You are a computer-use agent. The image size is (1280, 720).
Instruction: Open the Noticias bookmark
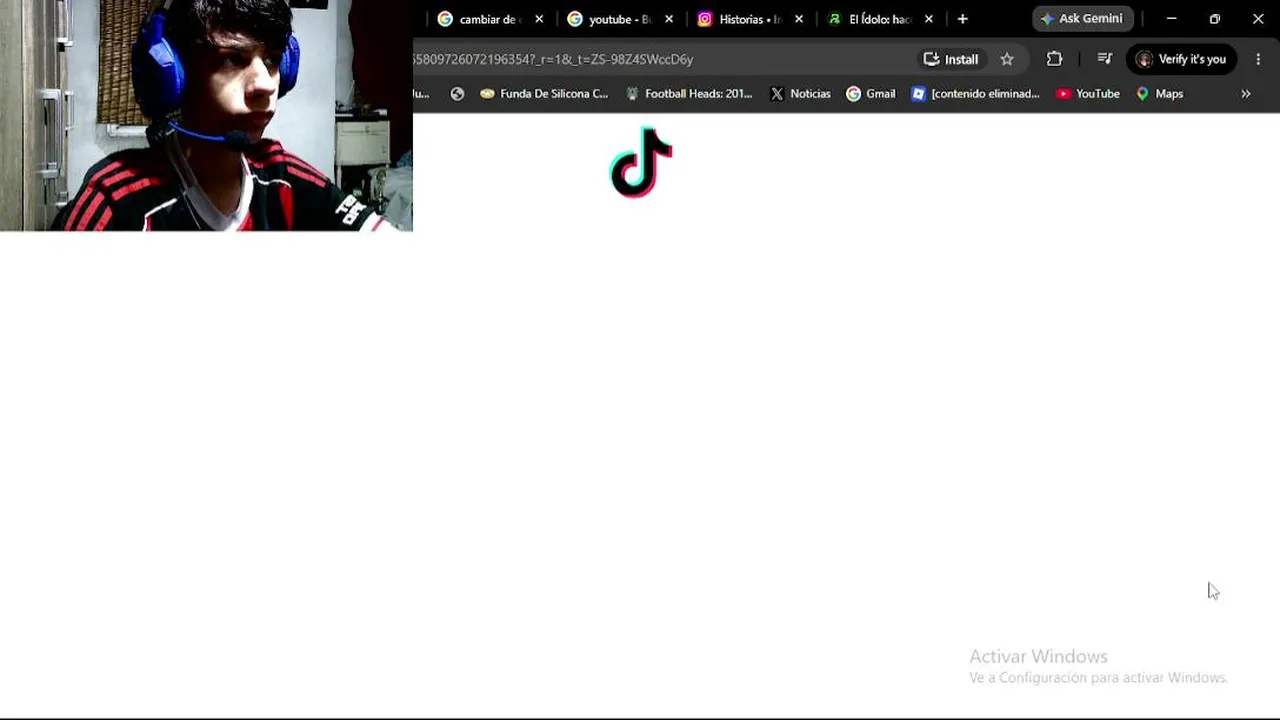(x=800, y=94)
